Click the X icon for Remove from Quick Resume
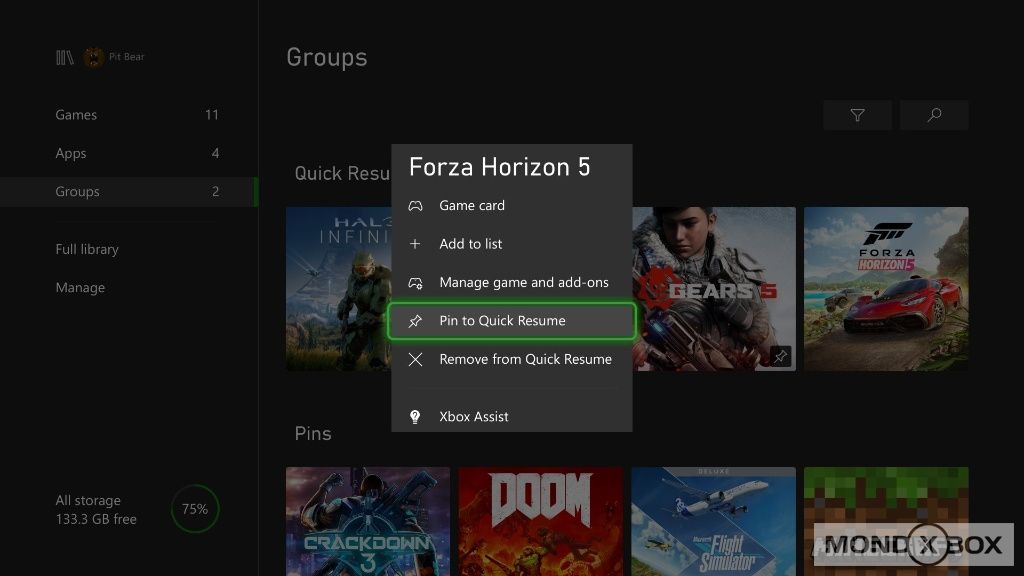This screenshot has height=576, width=1024. click(415, 359)
